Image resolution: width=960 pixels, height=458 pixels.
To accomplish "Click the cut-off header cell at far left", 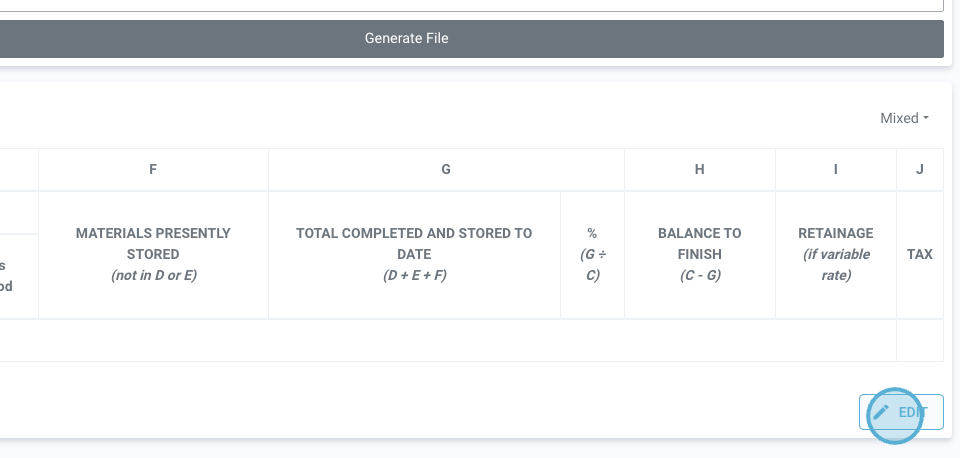I will [18, 275].
